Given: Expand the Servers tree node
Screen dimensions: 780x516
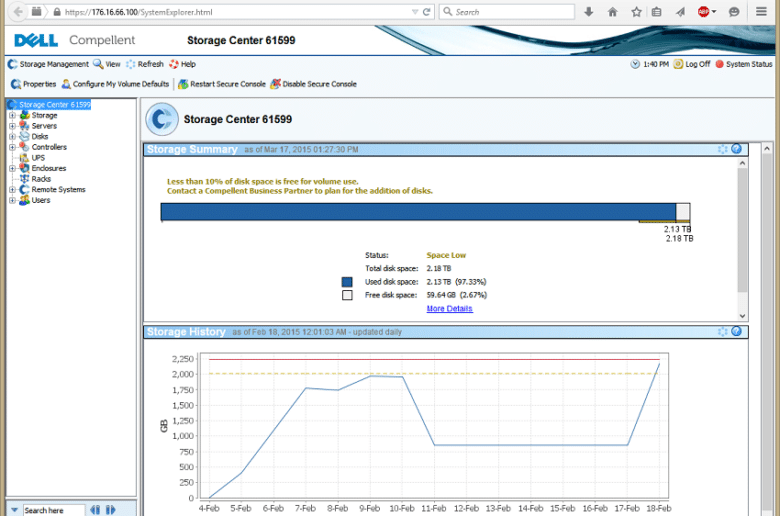Looking at the screenshot, I should click(12, 126).
